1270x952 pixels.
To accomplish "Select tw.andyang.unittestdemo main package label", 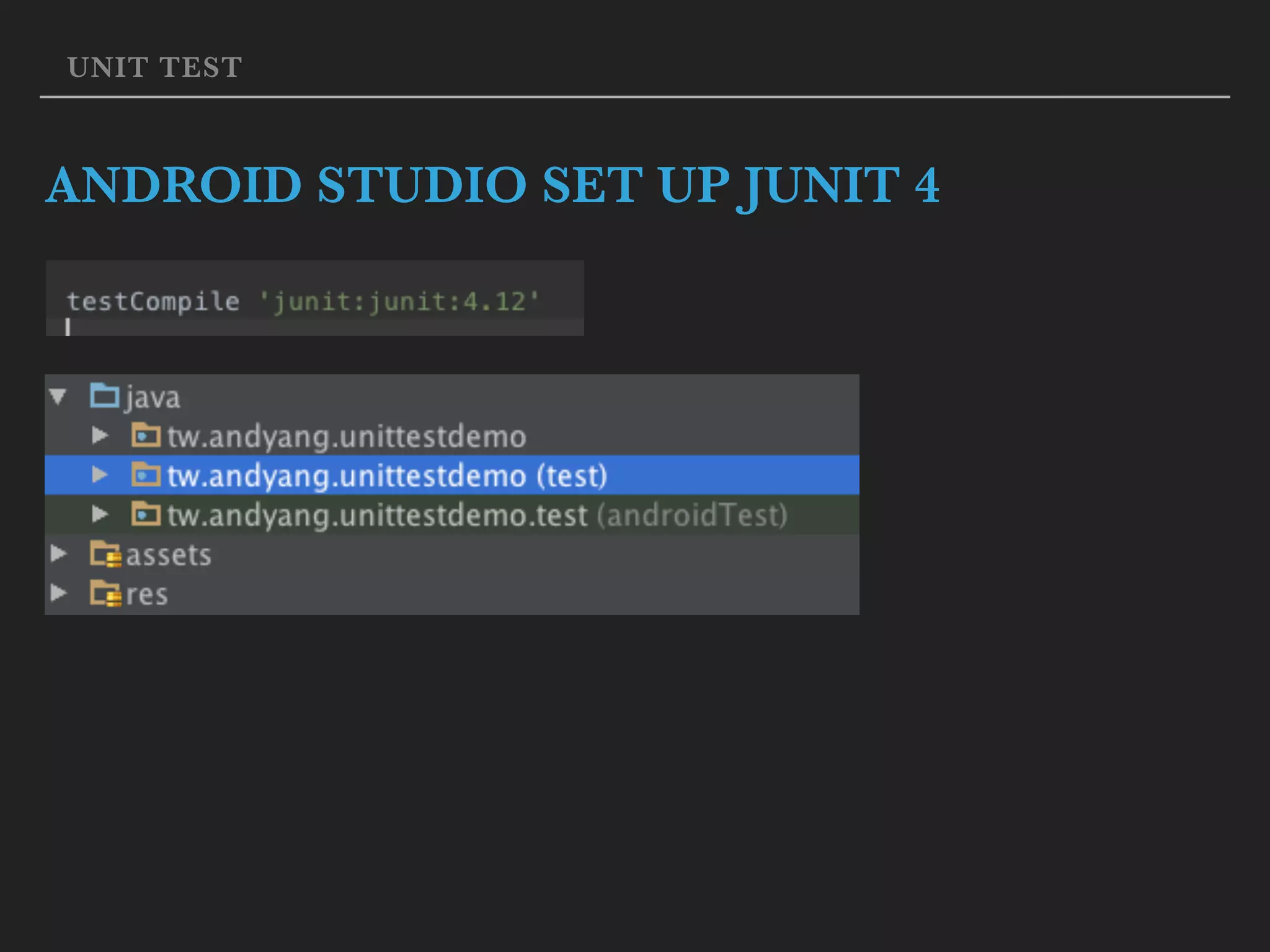I will coord(347,436).
